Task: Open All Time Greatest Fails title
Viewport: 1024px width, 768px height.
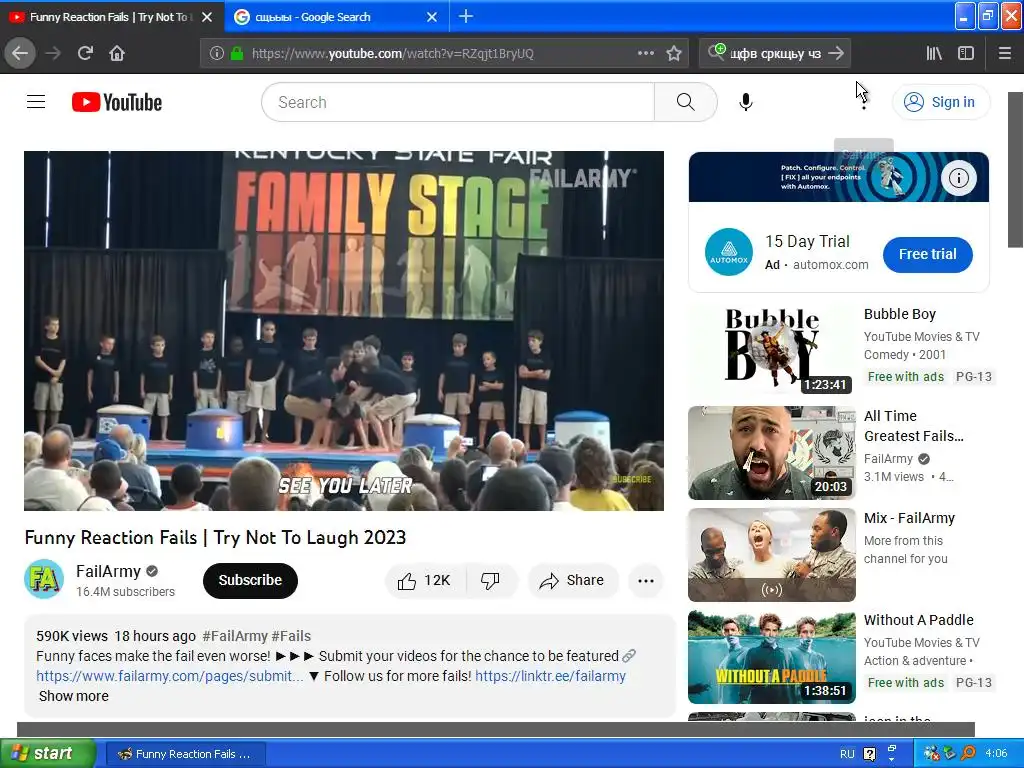Action: coord(914,426)
